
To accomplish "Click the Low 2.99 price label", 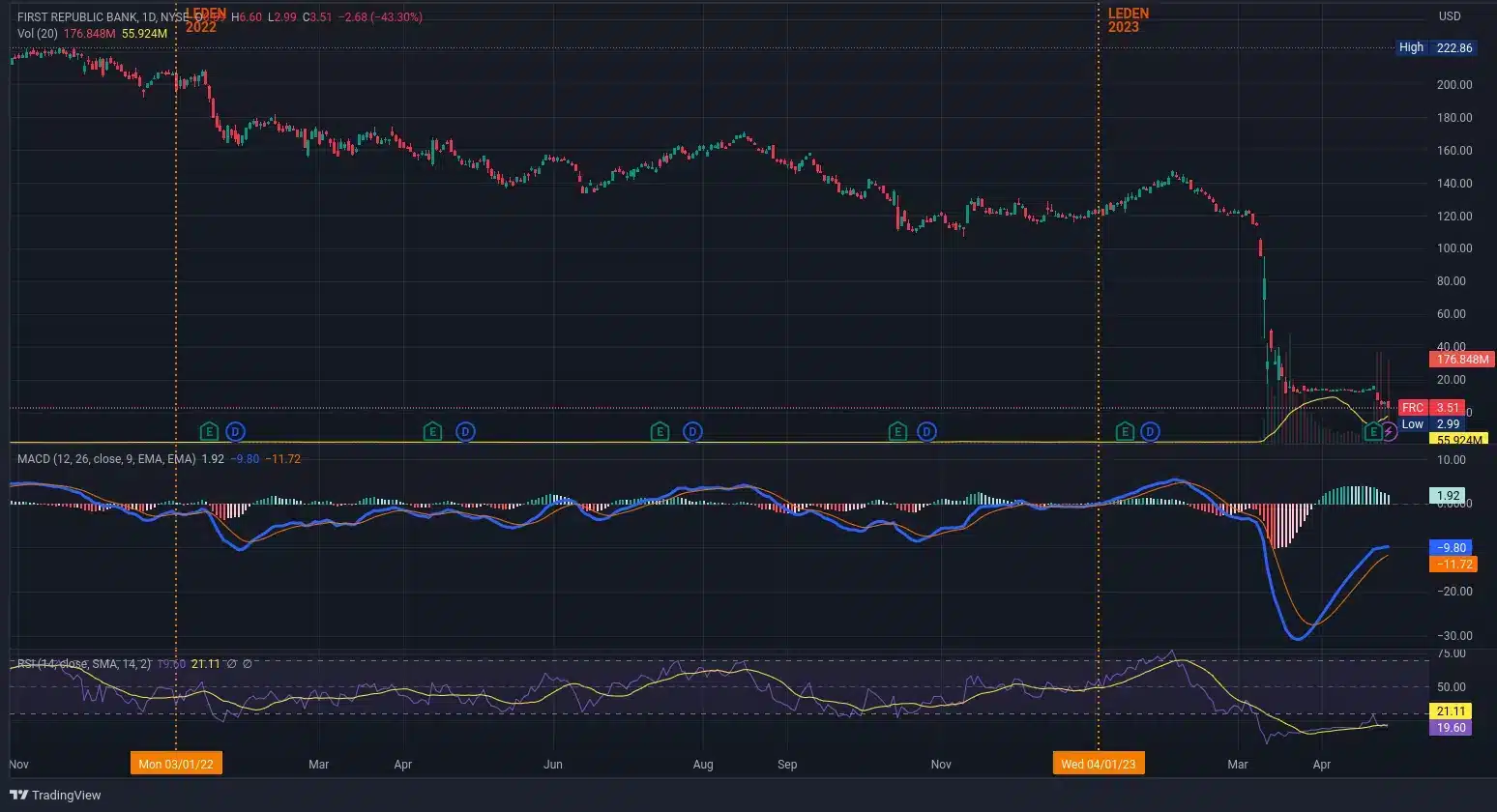I will 1432,424.
